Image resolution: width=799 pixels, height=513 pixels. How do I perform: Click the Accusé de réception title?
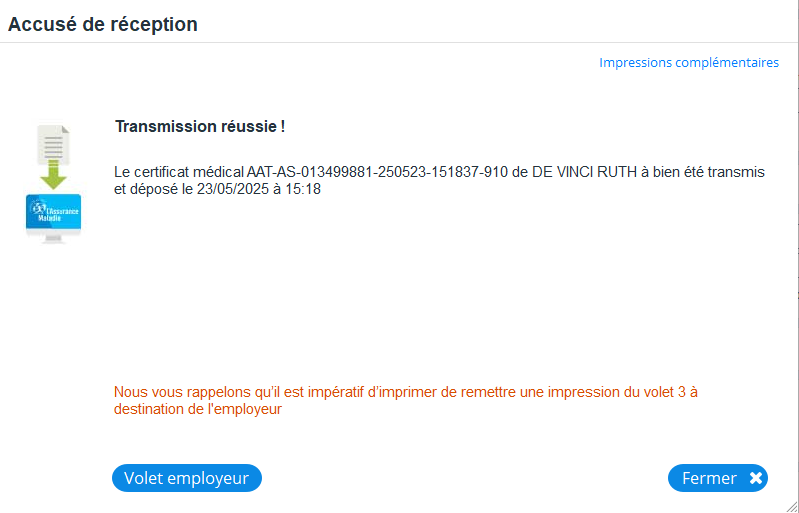click(x=103, y=25)
